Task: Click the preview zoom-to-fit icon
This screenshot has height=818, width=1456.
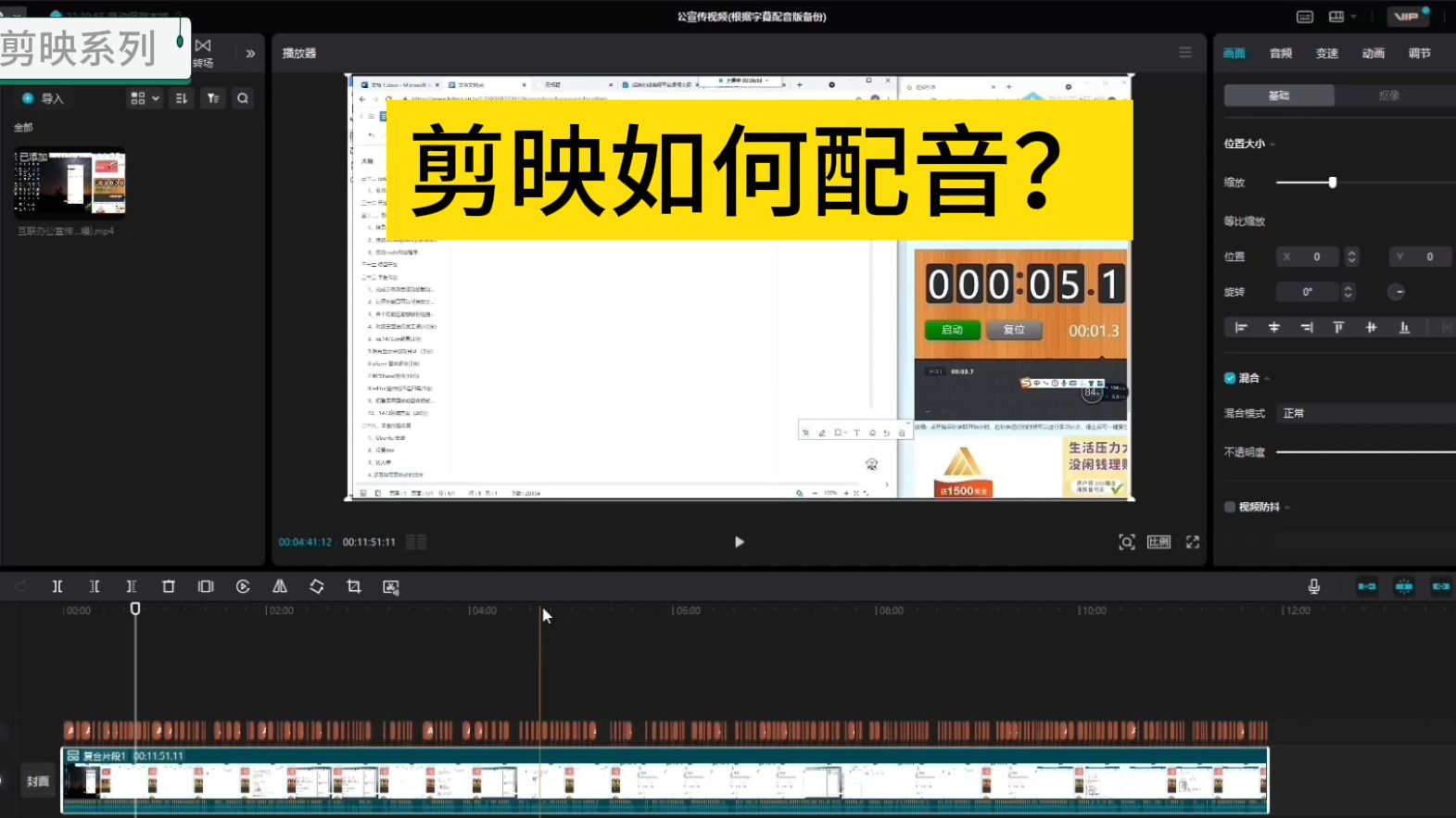Action: point(1127,542)
